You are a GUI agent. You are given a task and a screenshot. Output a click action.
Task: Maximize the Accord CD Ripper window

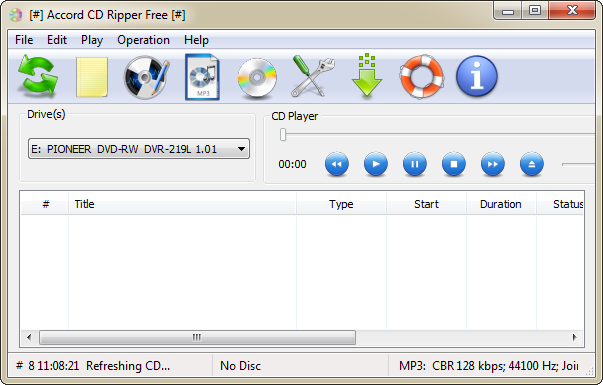(x=535, y=10)
